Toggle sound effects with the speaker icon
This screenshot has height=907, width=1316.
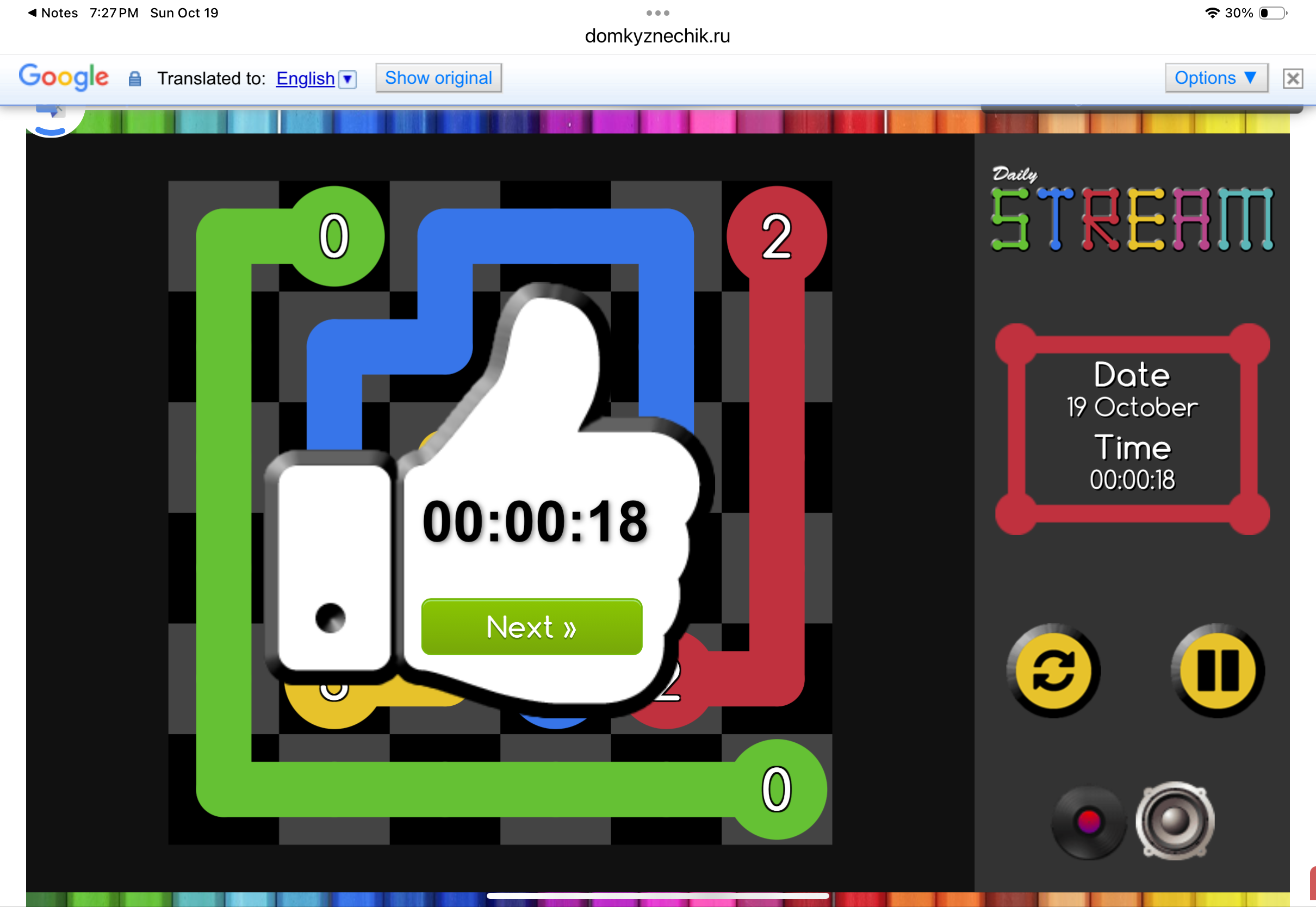1175,821
